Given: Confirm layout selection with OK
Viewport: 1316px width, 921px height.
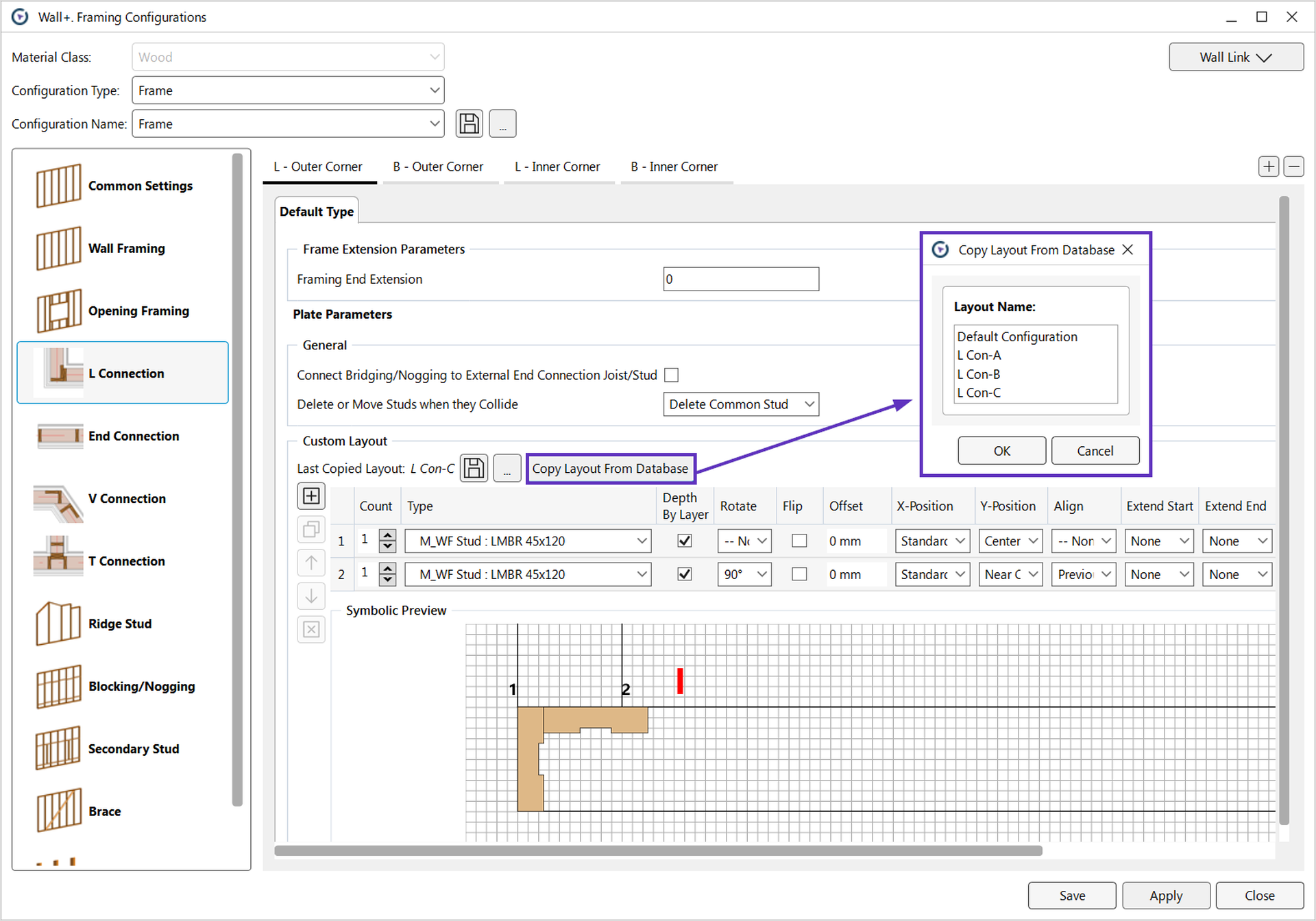Looking at the screenshot, I should click(1001, 450).
